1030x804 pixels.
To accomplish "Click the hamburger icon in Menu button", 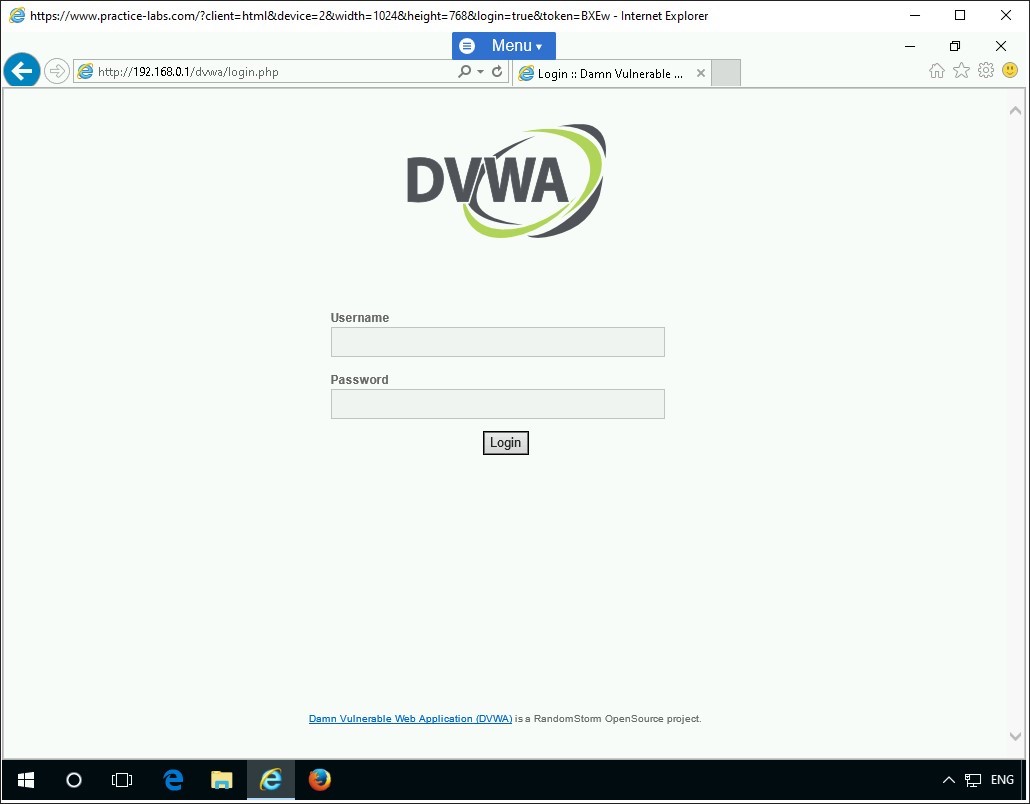I will tap(467, 45).
